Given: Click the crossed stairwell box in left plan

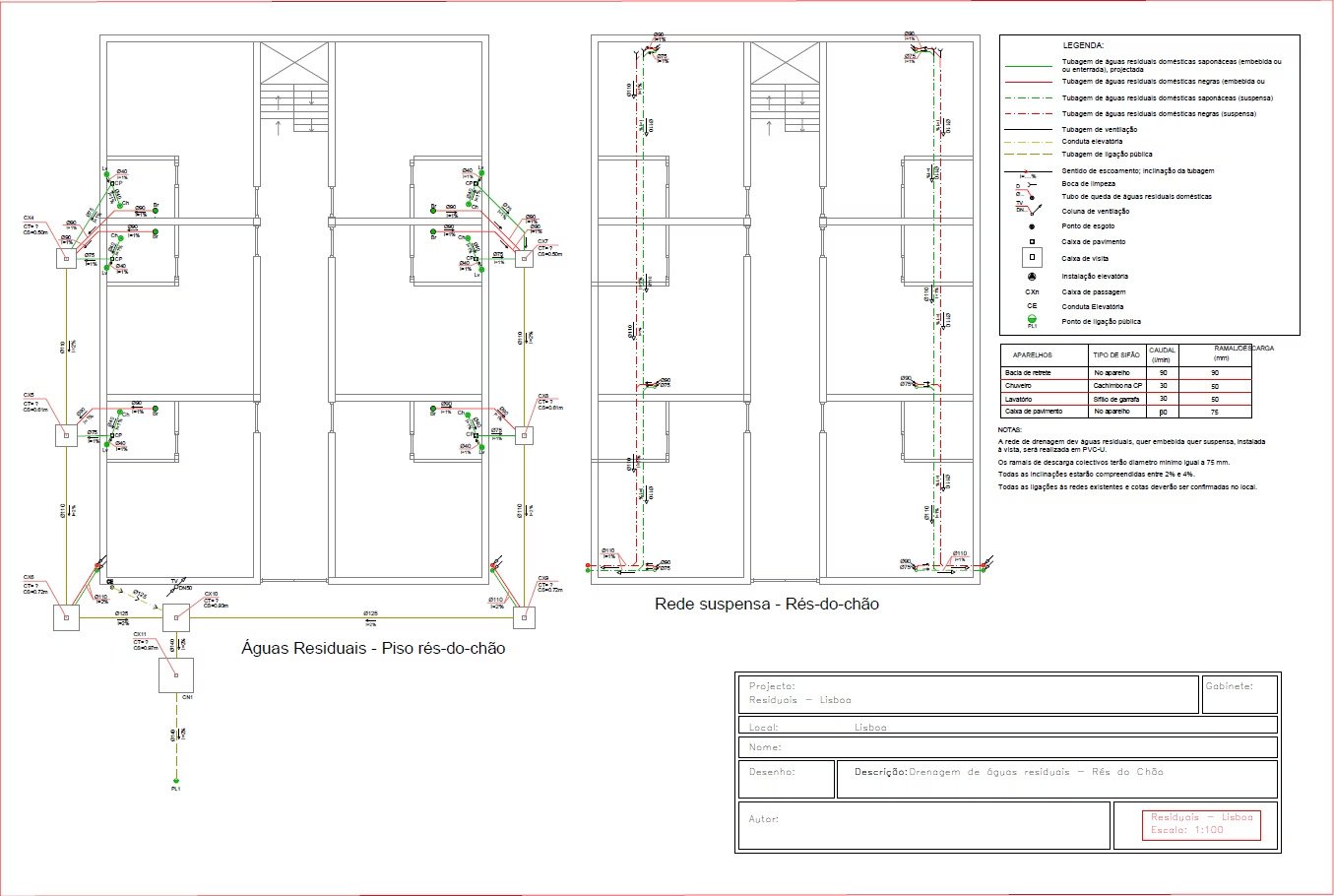Looking at the screenshot, I should [x=293, y=63].
